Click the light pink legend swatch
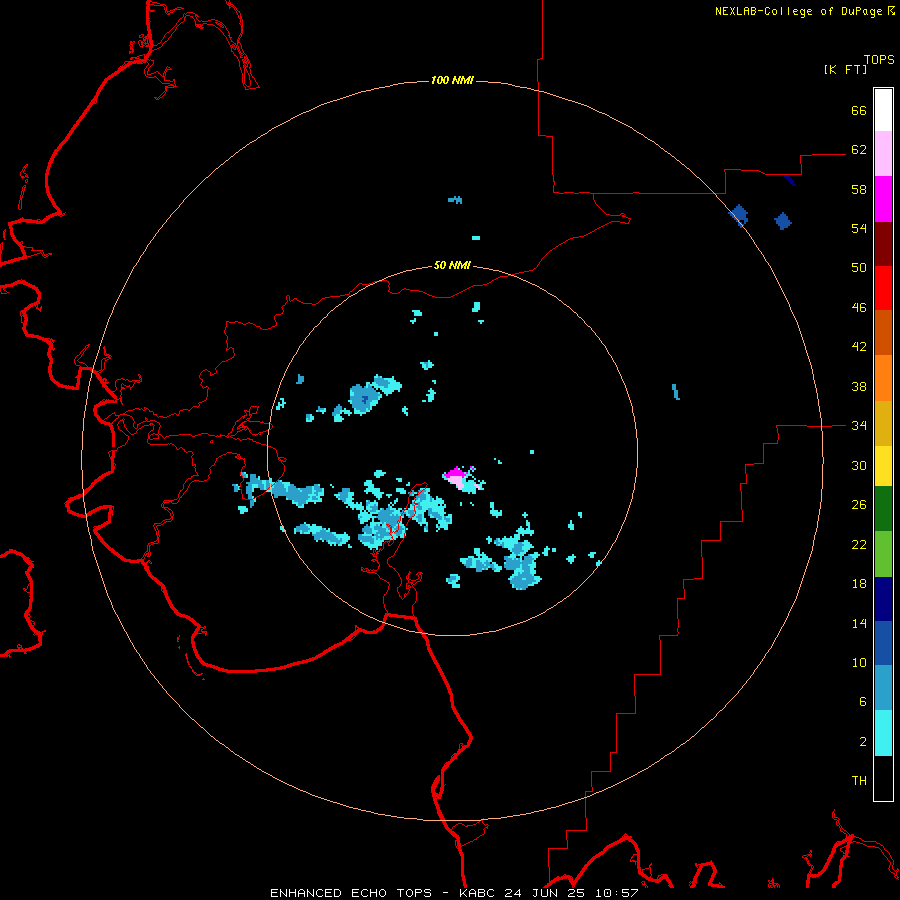This screenshot has height=900, width=900. point(883,154)
